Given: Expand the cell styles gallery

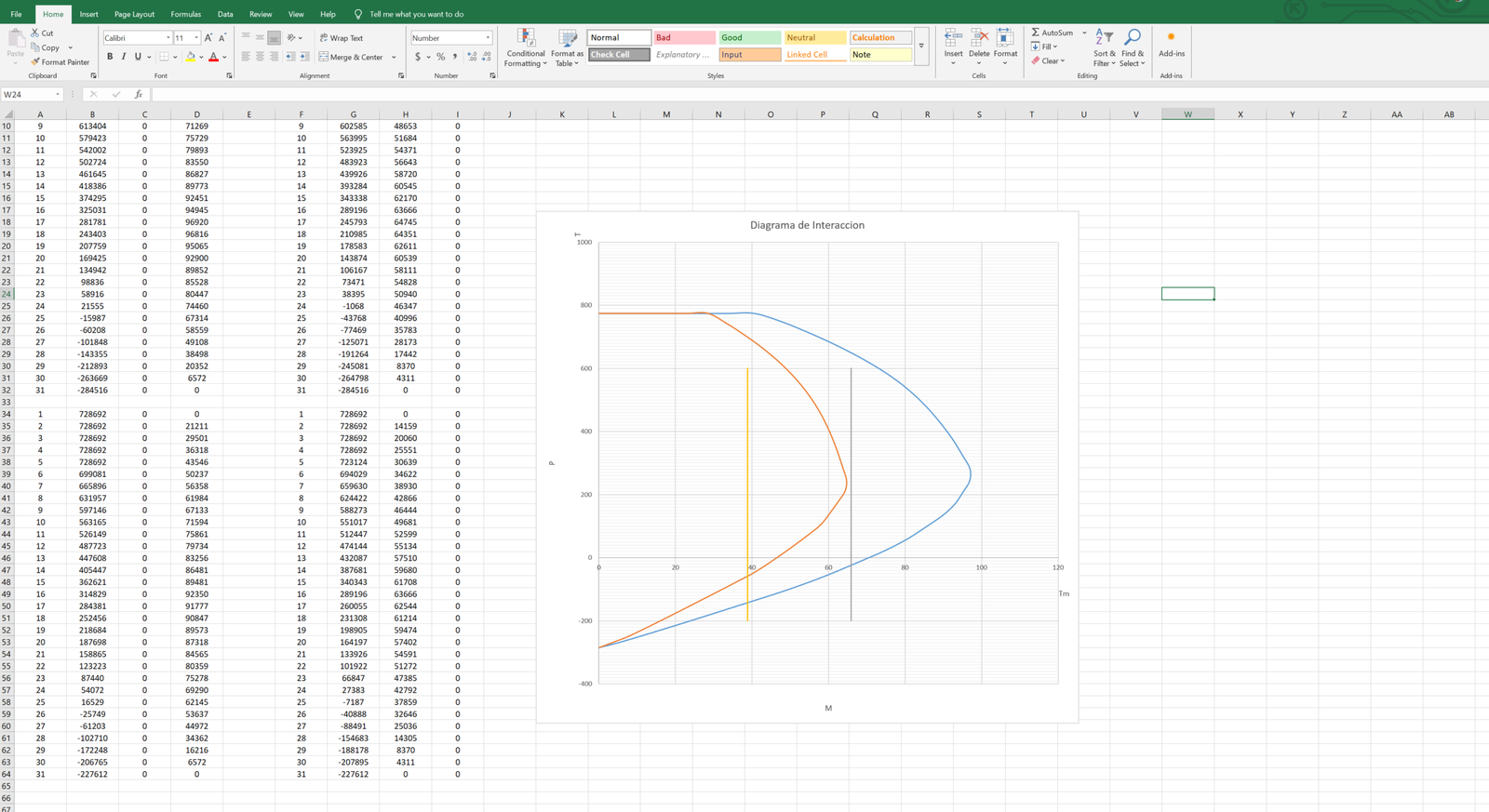Looking at the screenshot, I should click(x=921, y=46).
